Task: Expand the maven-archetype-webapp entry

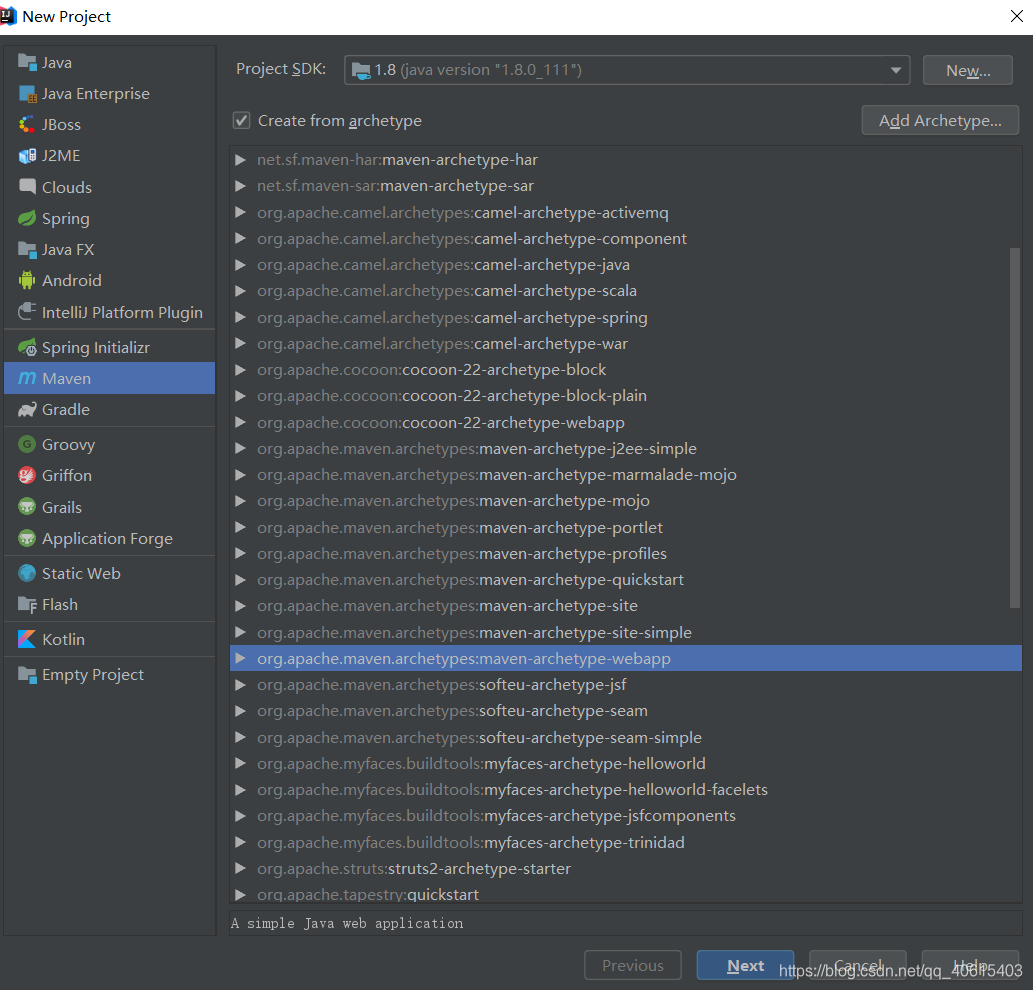Action: click(240, 658)
